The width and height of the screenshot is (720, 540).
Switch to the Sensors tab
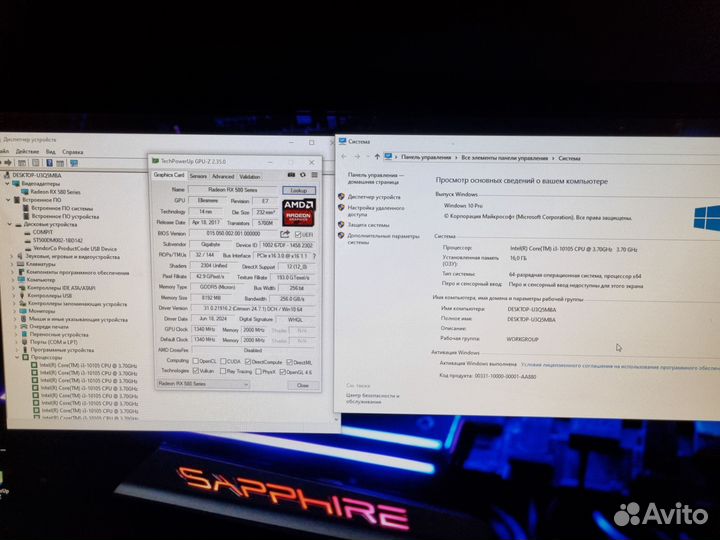click(199, 176)
